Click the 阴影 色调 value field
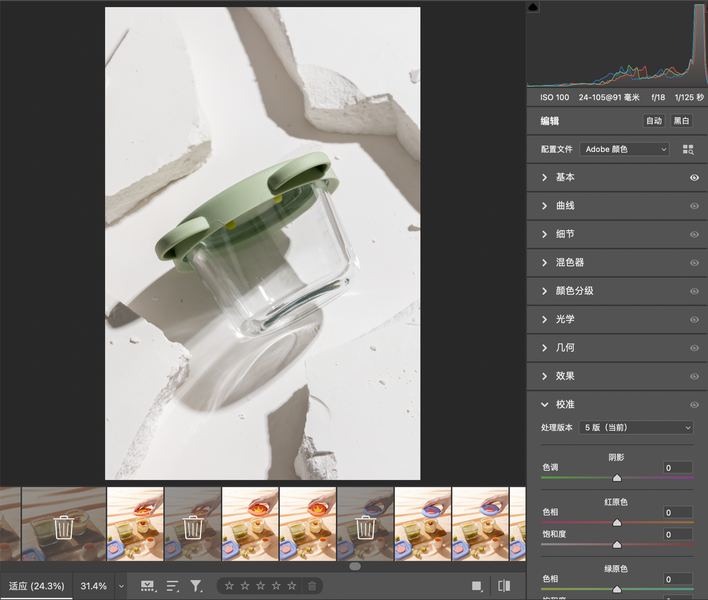This screenshot has width=708, height=600. pos(678,468)
